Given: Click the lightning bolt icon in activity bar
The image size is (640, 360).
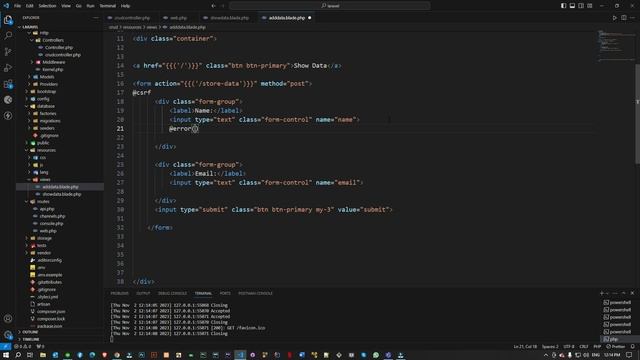Looking at the screenshot, I should (8, 116).
